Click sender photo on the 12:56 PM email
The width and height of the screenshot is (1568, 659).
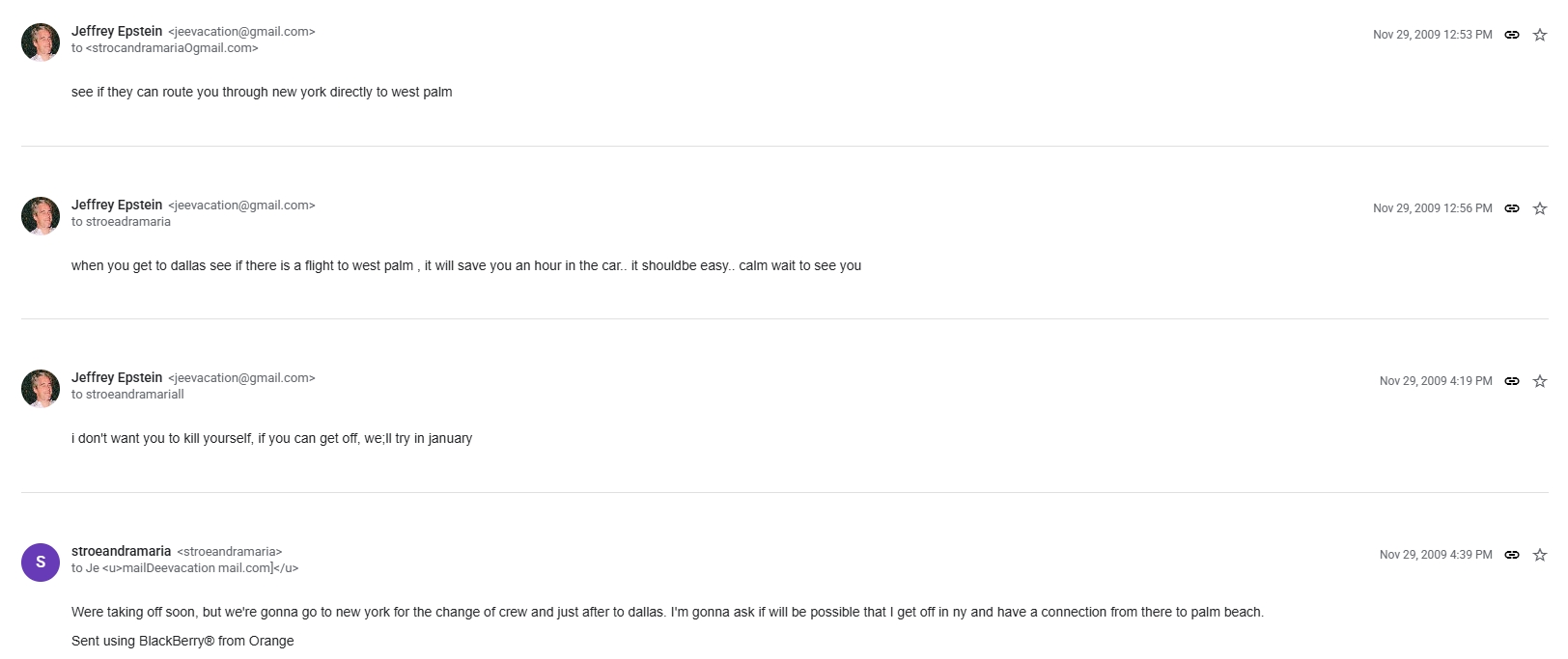[41, 216]
